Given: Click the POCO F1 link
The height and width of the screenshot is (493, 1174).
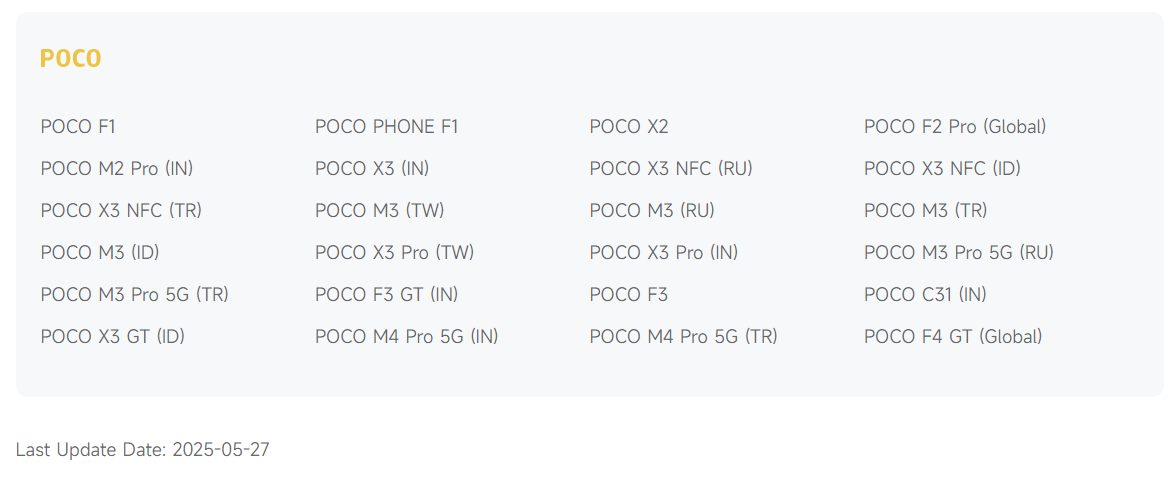Looking at the screenshot, I should 78,127.
